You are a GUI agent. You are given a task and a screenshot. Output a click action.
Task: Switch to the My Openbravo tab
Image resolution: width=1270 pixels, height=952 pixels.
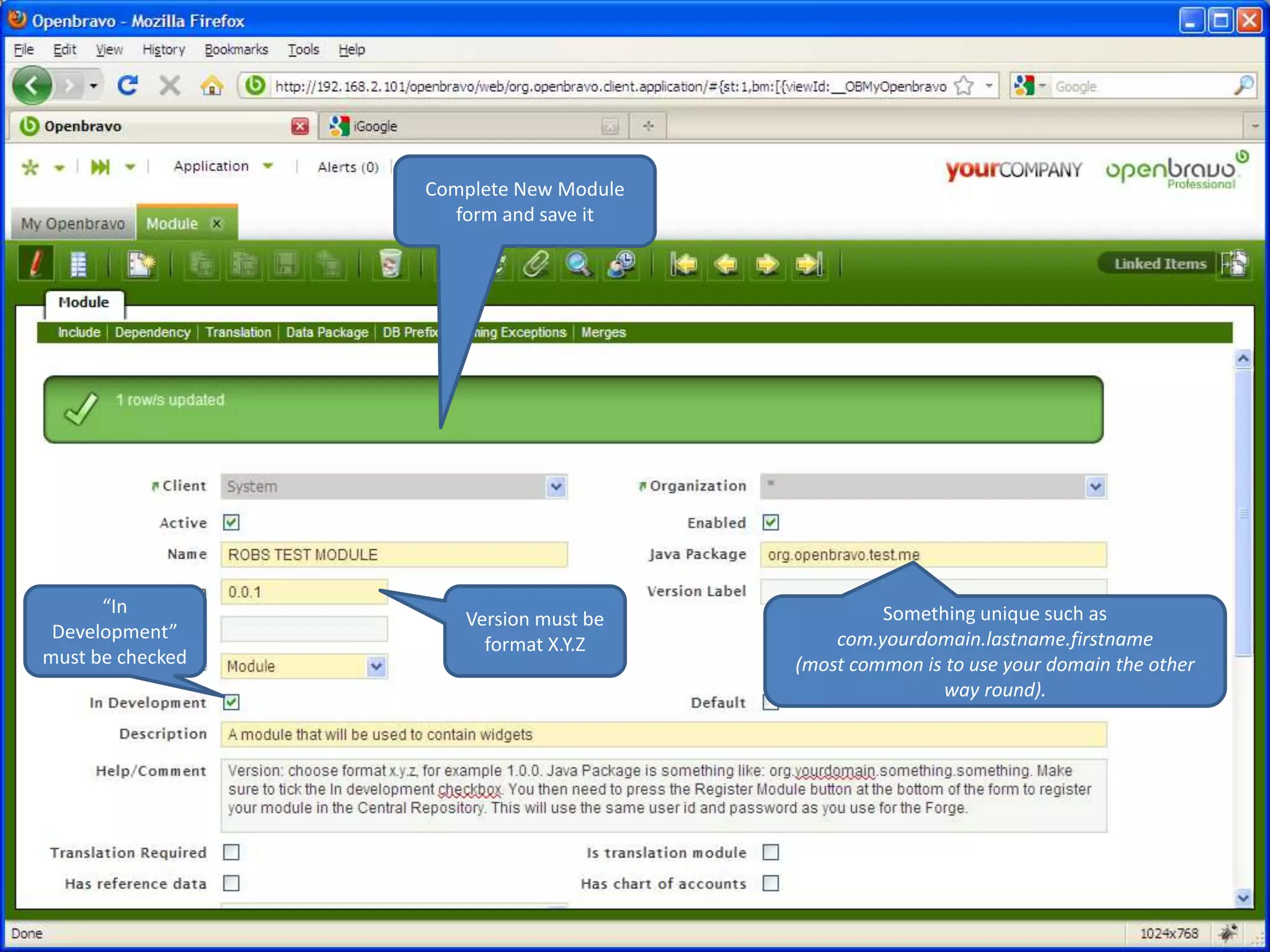coord(73,224)
